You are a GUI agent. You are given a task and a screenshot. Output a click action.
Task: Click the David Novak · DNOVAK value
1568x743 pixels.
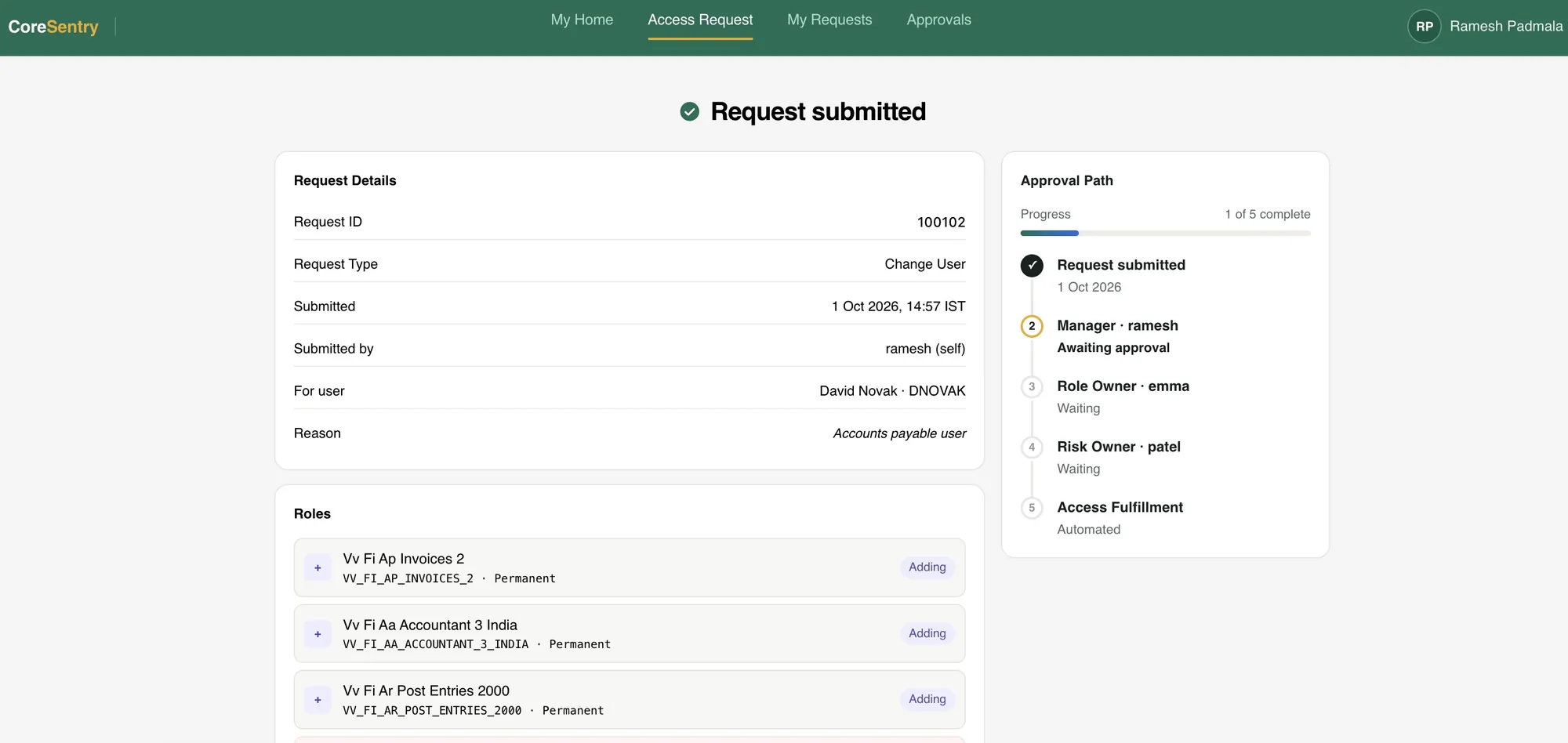pyautogui.click(x=892, y=391)
